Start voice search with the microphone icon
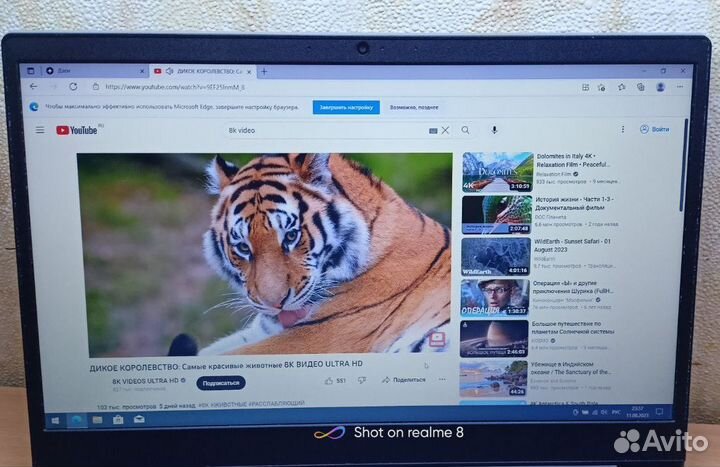Screen dimensions: 720x467 coord(494,130)
